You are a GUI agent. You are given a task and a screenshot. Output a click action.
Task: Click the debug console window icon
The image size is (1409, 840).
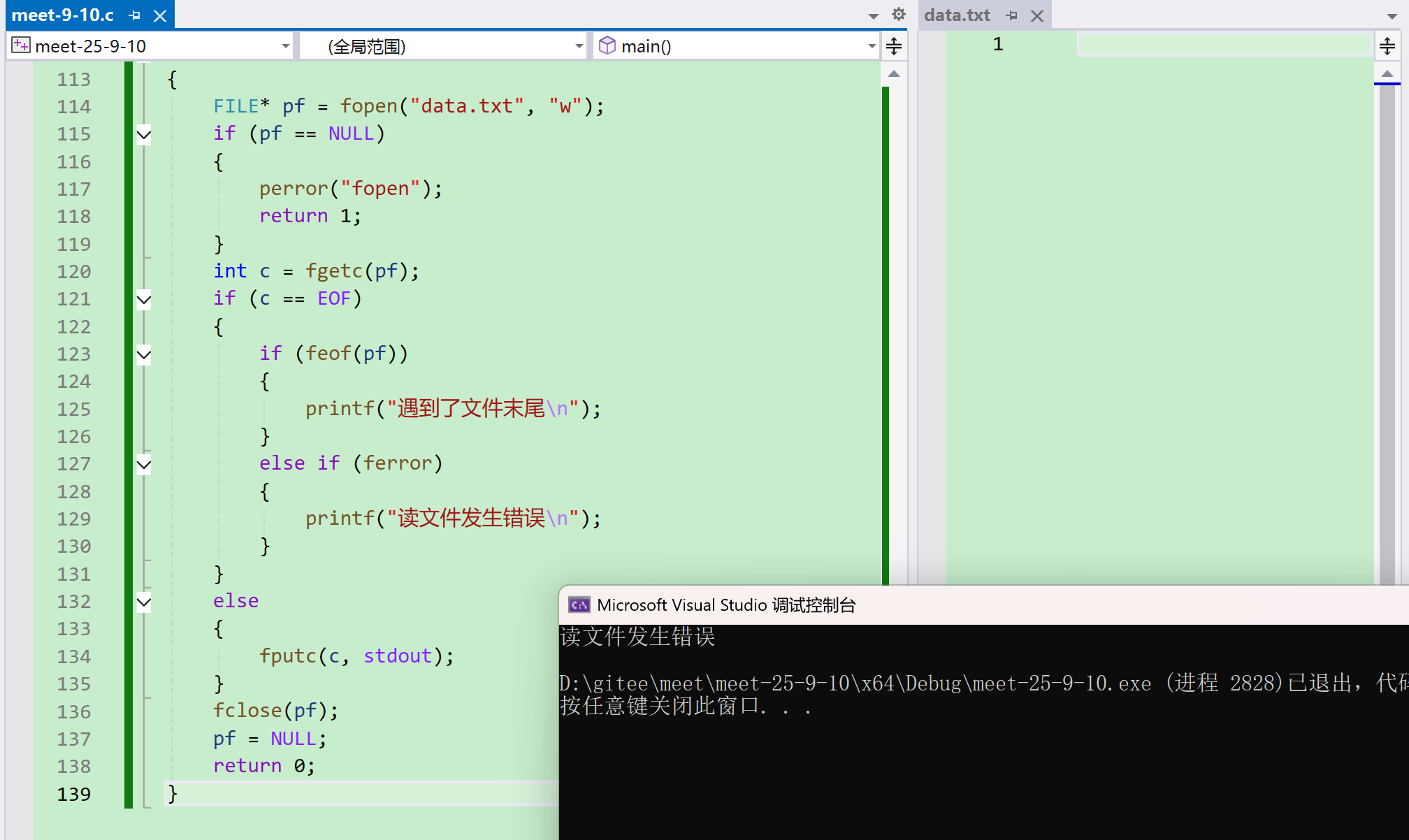point(579,604)
